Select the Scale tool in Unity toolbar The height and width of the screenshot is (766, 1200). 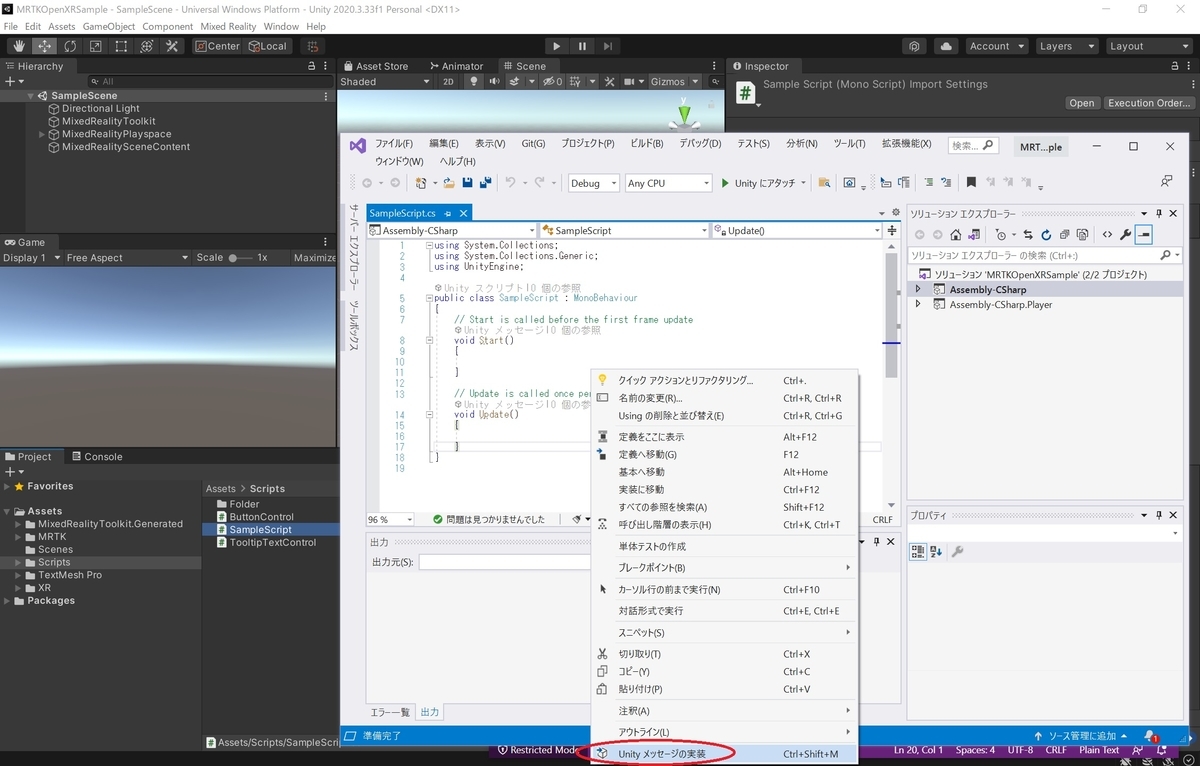click(96, 46)
